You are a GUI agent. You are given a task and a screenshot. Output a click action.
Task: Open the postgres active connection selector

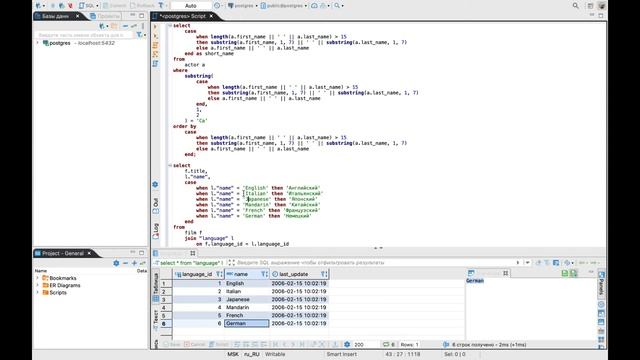click(x=242, y=6)
